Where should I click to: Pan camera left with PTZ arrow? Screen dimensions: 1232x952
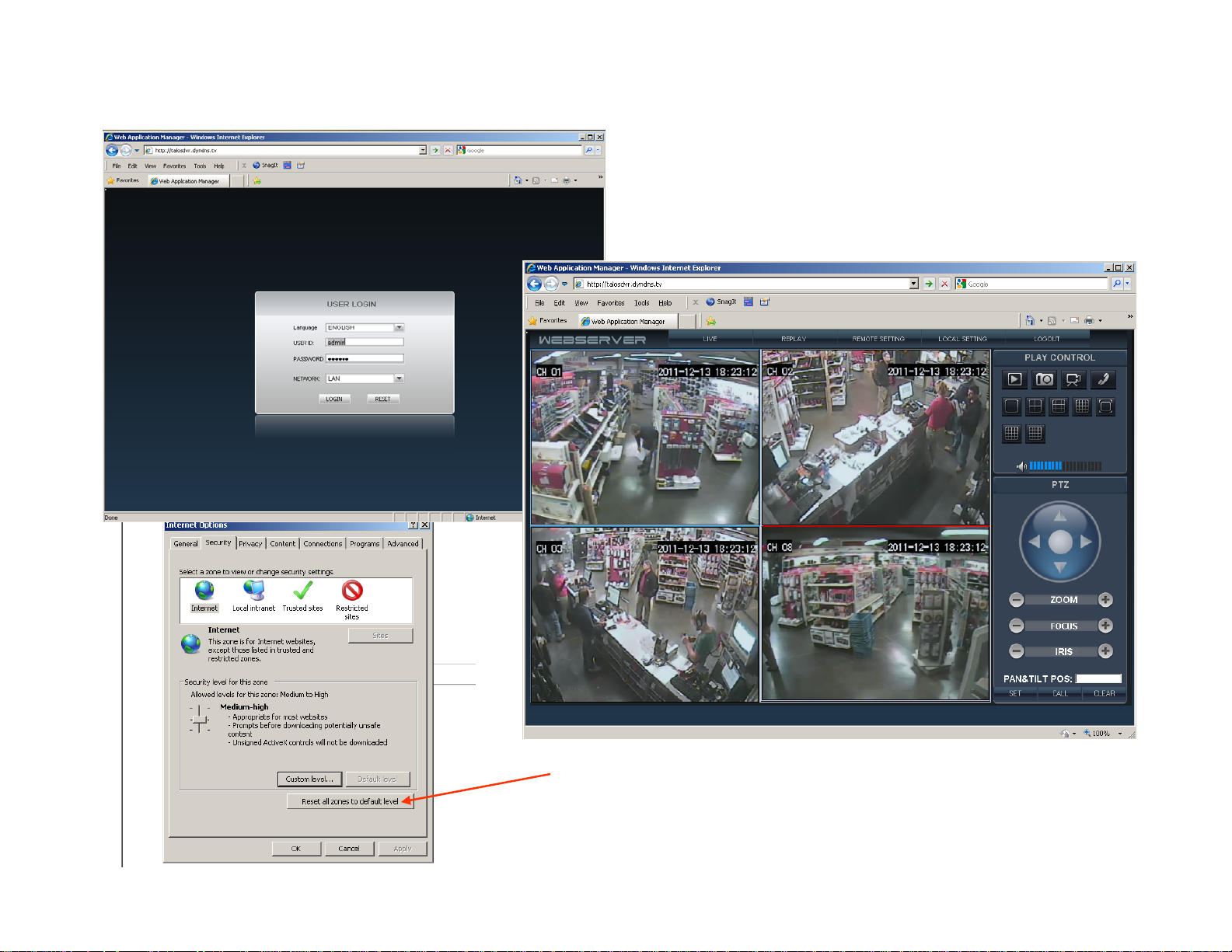[1034, 542]
